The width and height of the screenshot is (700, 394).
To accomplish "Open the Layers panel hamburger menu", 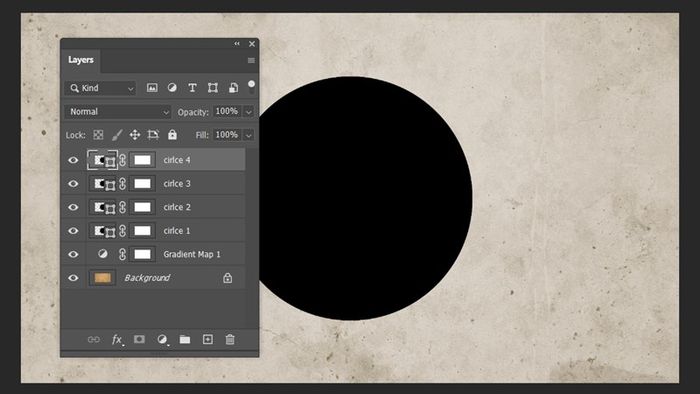I will [251, 60].
